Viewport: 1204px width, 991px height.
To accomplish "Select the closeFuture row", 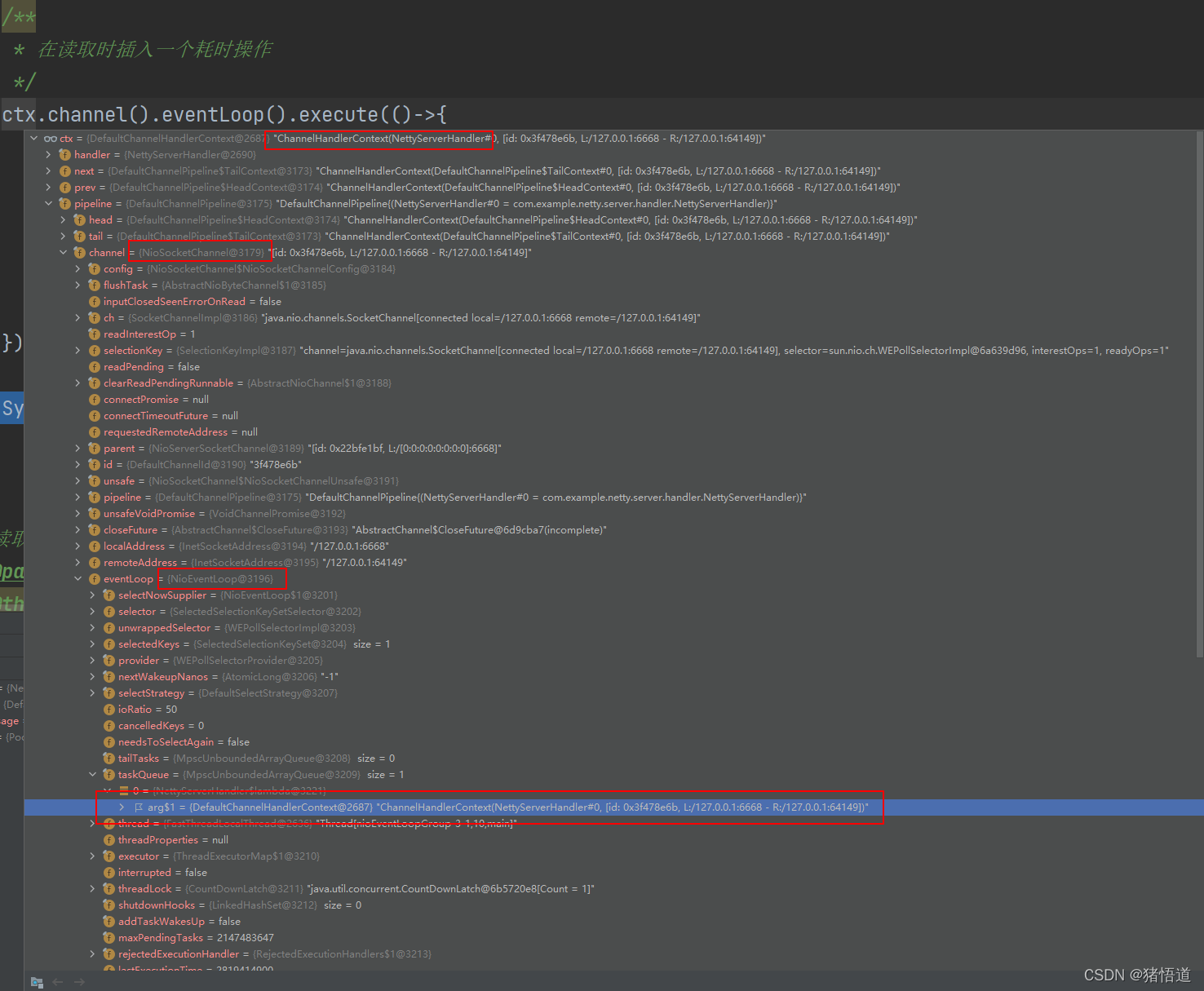I will [x=610, y=530].
